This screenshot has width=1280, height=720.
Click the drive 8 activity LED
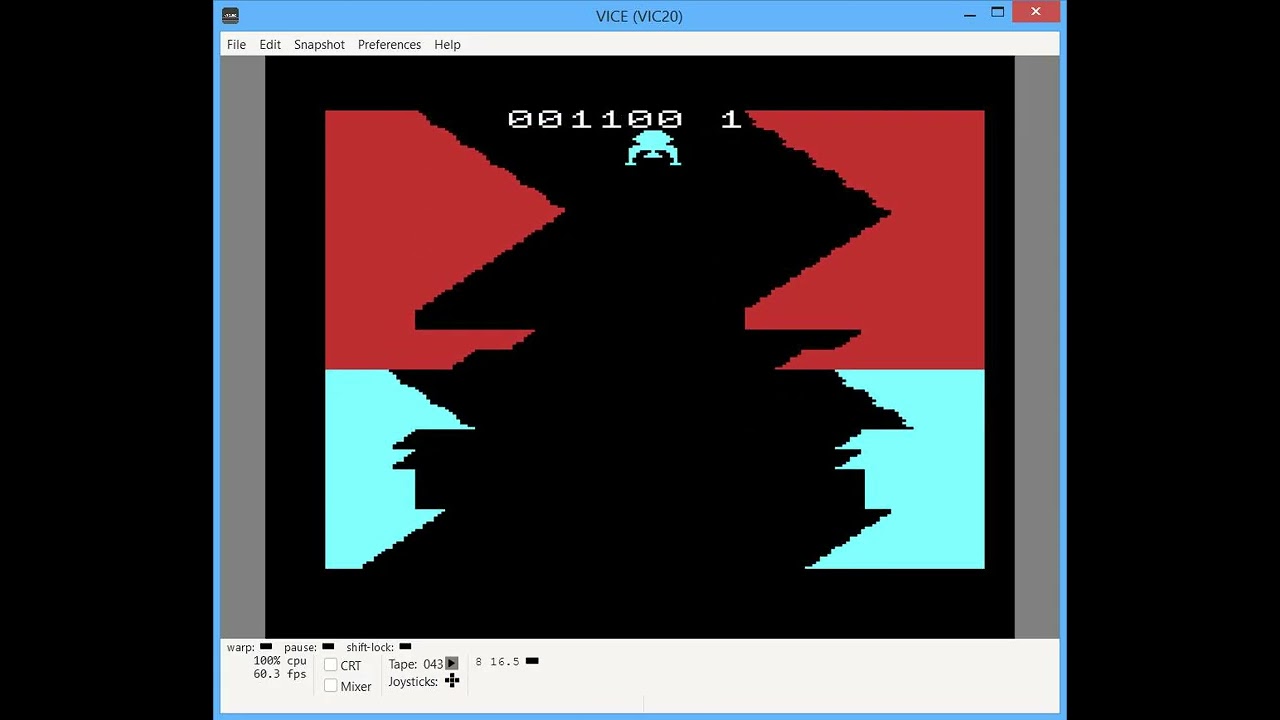coord(532,661)
